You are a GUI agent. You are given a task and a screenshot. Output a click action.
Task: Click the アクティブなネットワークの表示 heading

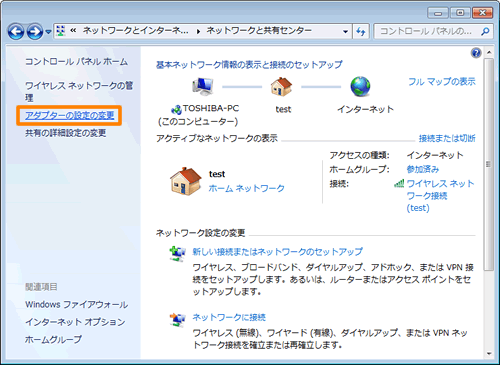pyautogui.click(x=217, y=138)
